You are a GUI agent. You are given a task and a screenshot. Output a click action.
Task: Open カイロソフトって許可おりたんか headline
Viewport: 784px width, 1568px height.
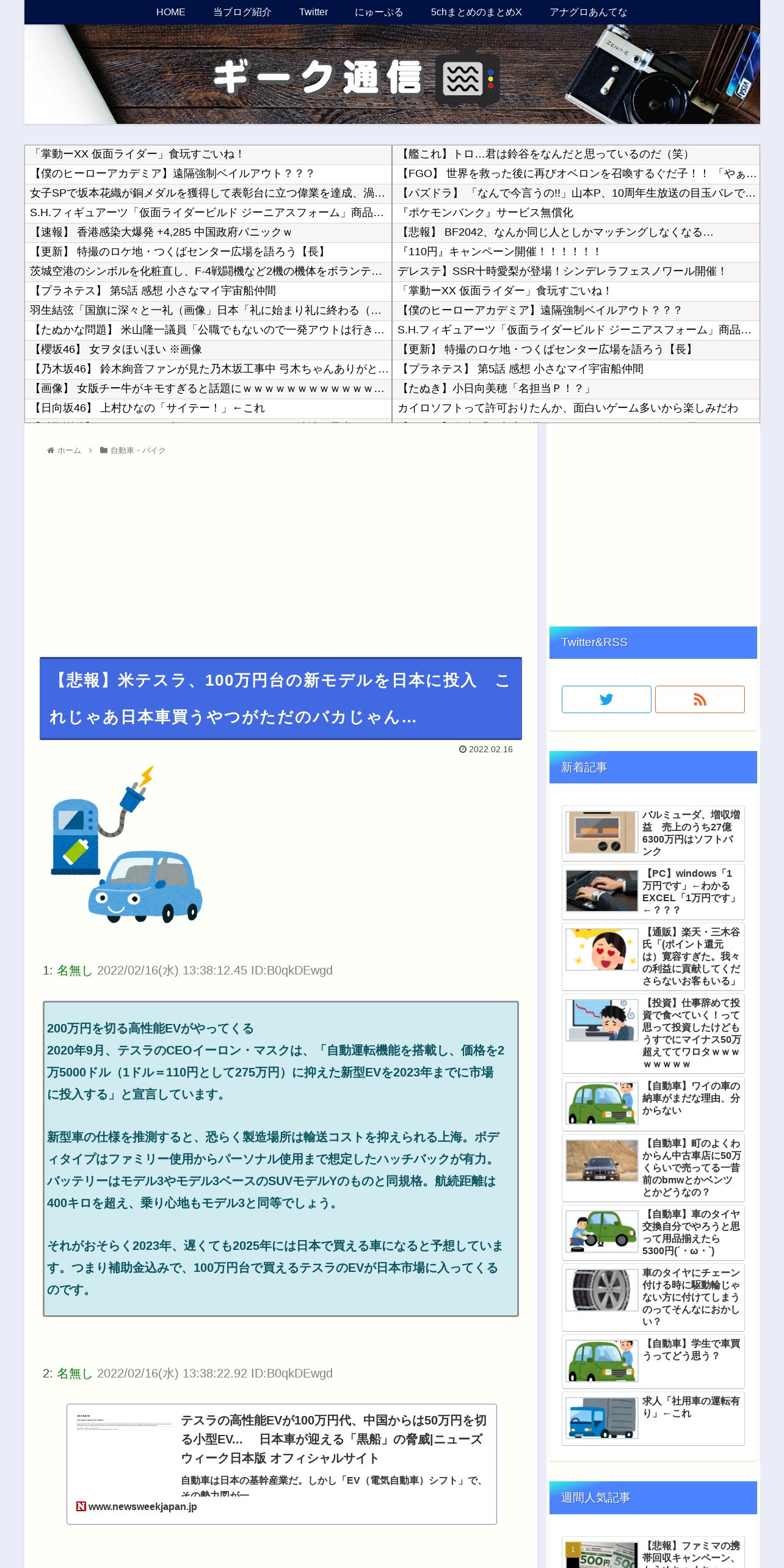click(576, 408)
